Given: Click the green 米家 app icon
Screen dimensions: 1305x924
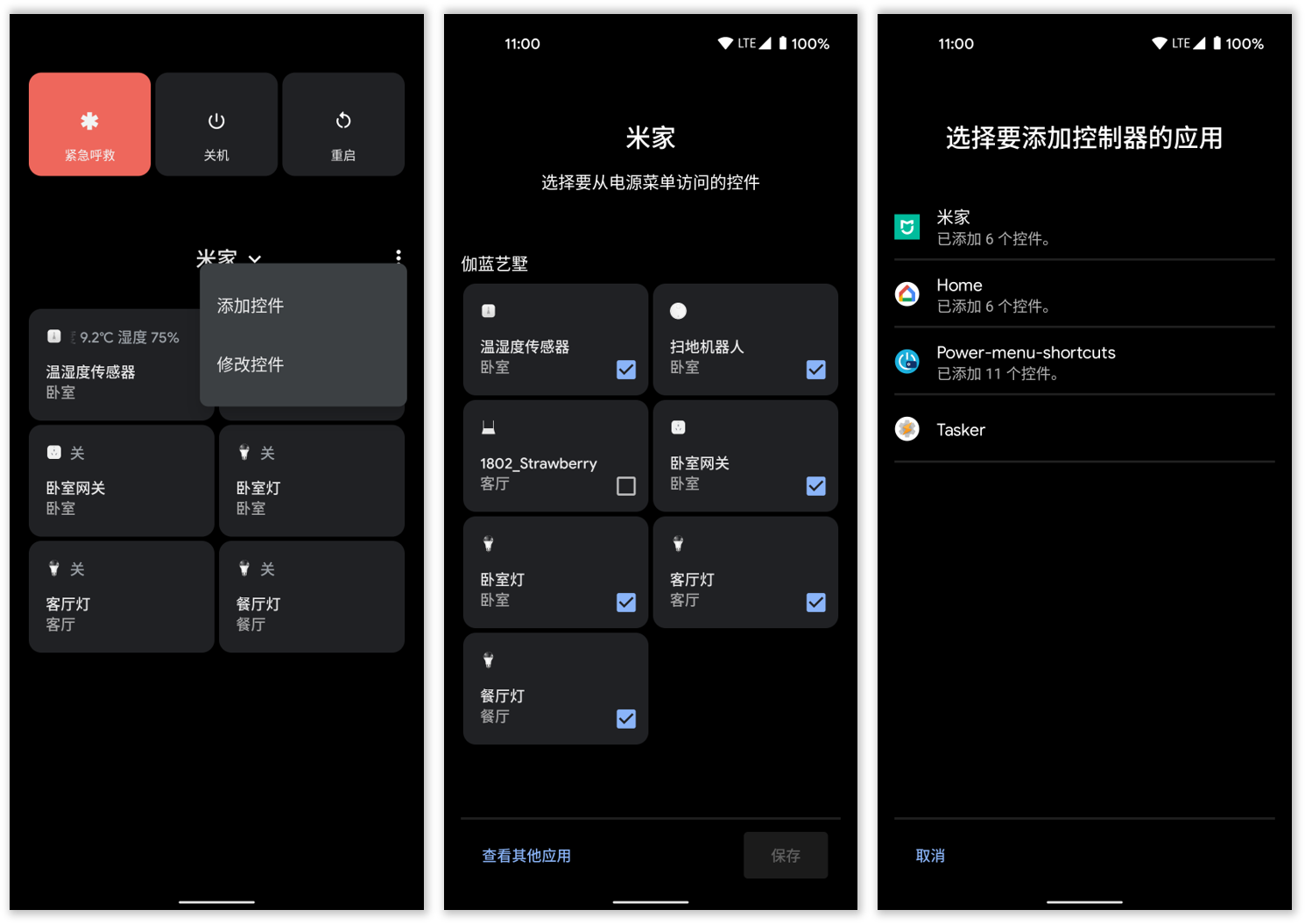Looking at the screenshot, I should (x=907, y=227).
